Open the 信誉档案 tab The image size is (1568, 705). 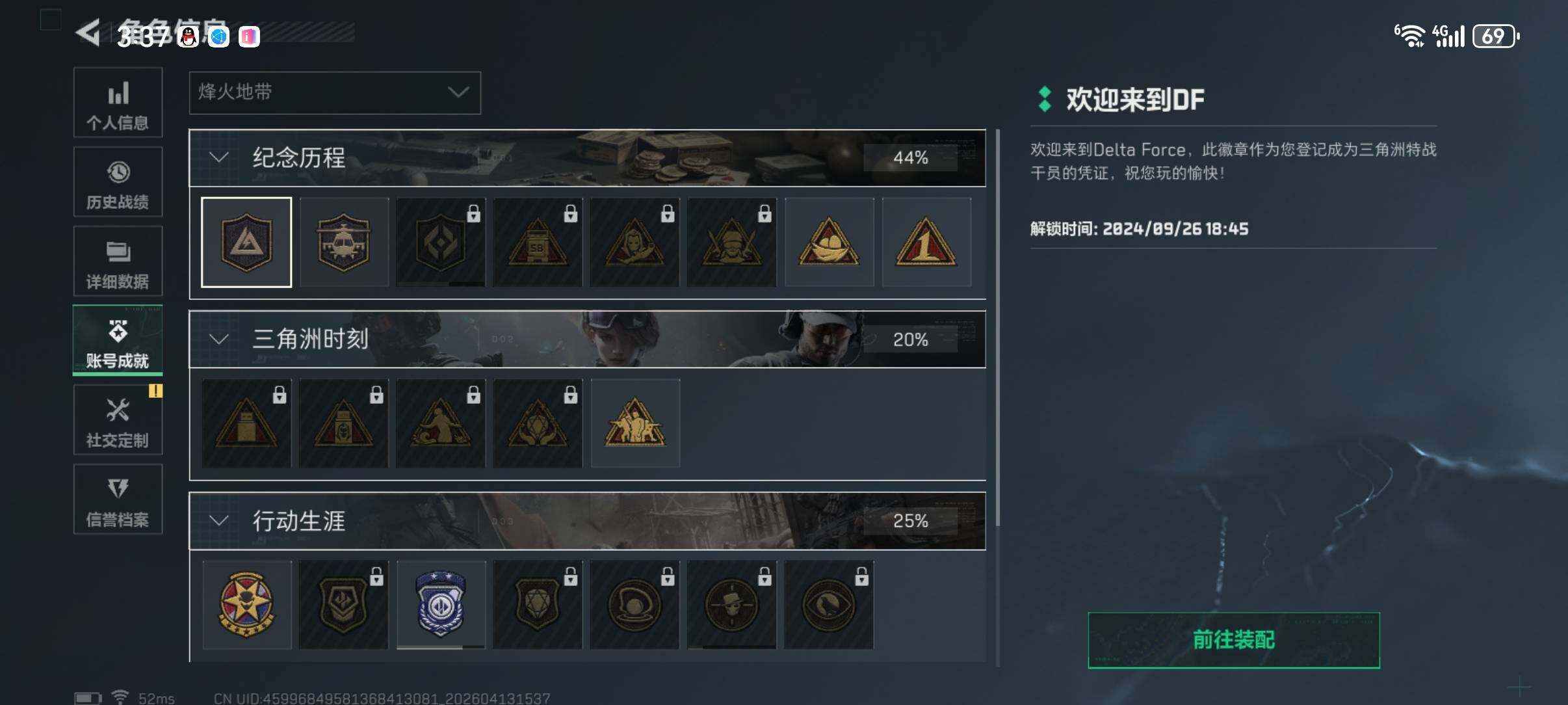[x=118, y=499]
